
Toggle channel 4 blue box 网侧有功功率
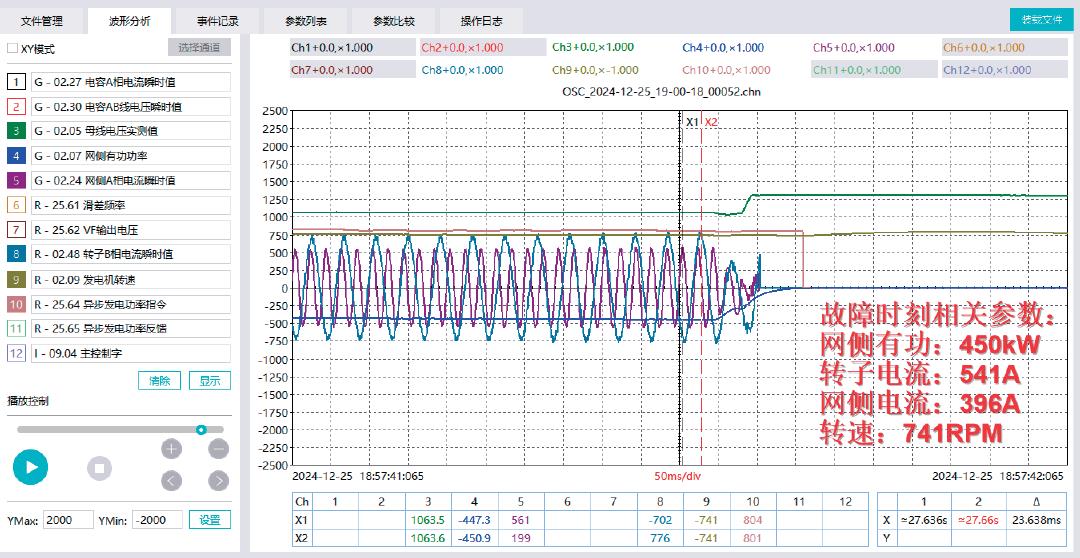16,156
